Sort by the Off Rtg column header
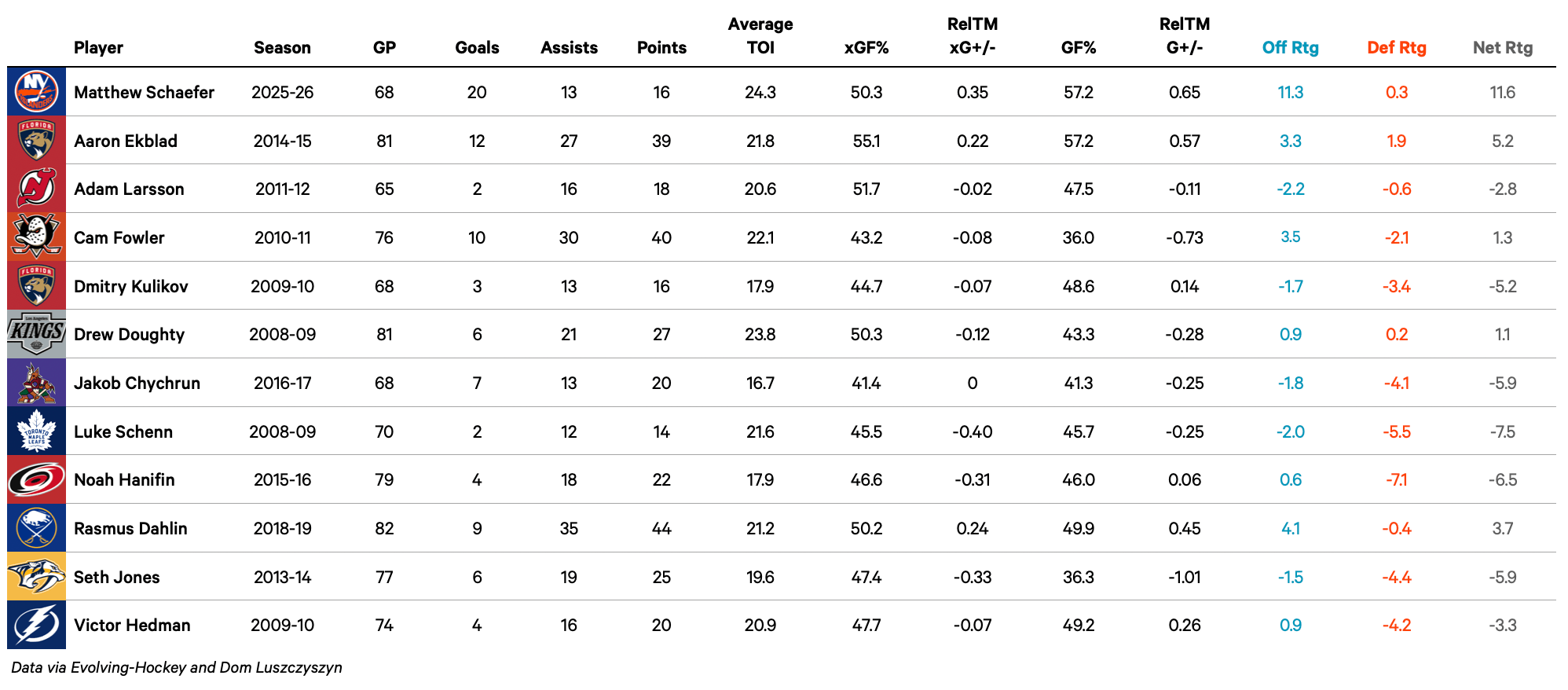This screenshot has height=690, width=1568. [1290, 48]
